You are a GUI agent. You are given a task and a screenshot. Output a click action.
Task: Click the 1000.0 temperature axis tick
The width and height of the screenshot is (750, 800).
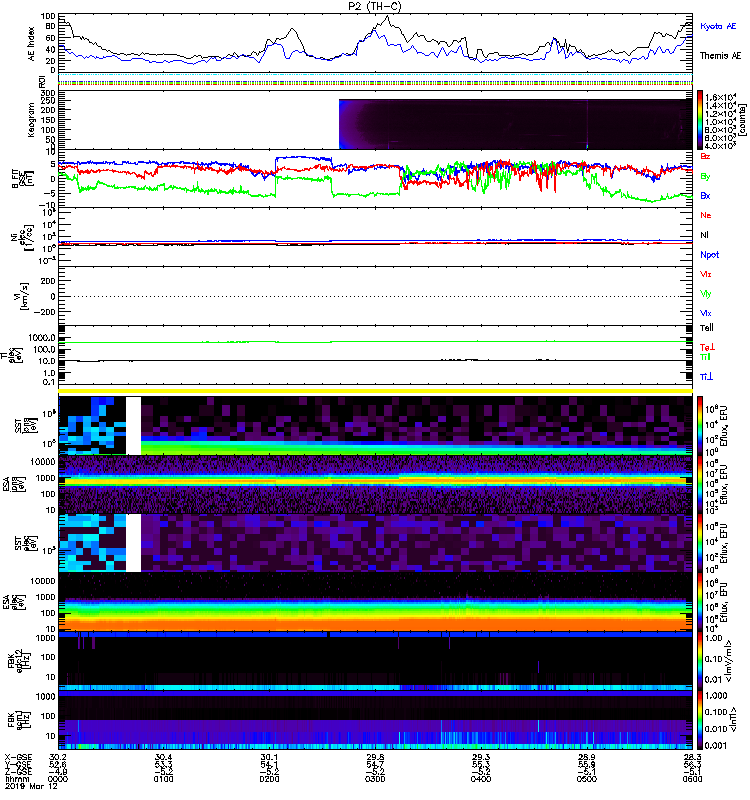pyautogui.click(x=42, y=338)
